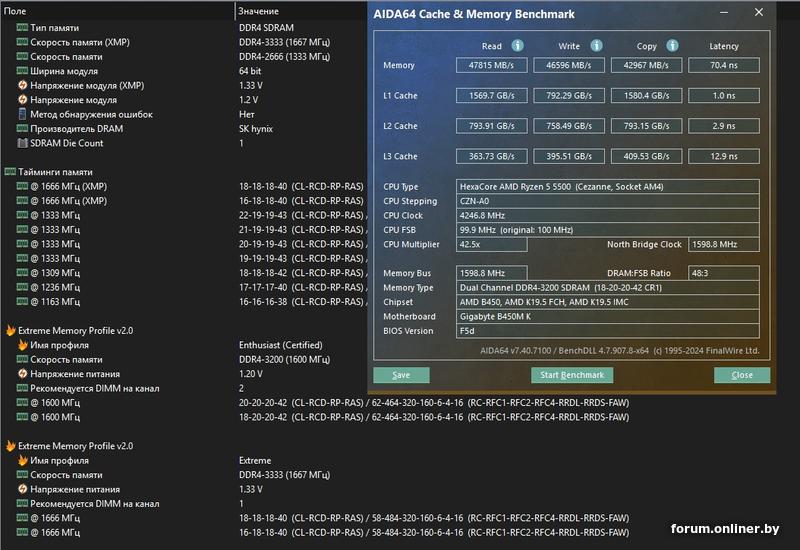Image resolution: width=800 pixels, height=550 pixels.
Task: Select the '17-17-17-40' timing value
Action: (x=263, y=287)
